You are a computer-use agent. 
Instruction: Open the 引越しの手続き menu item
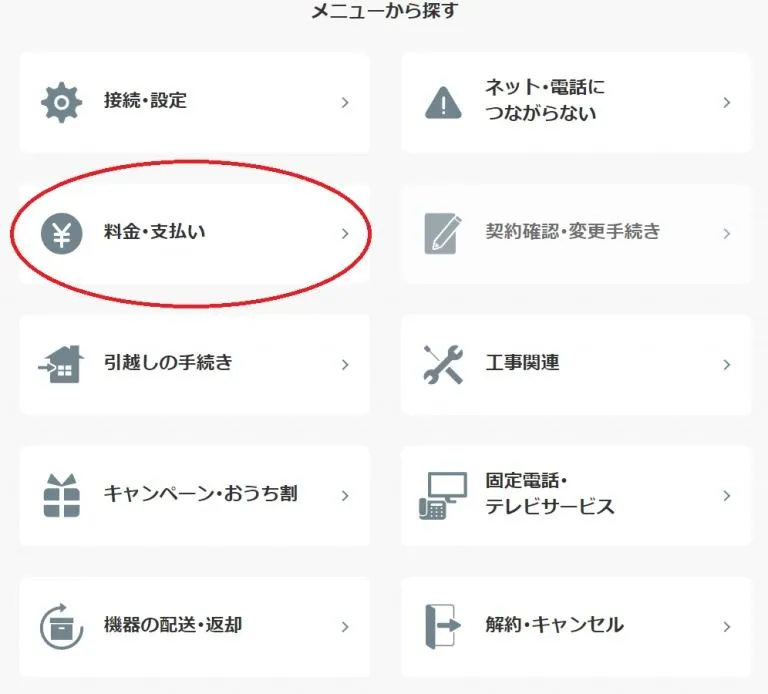click(194, 365)
